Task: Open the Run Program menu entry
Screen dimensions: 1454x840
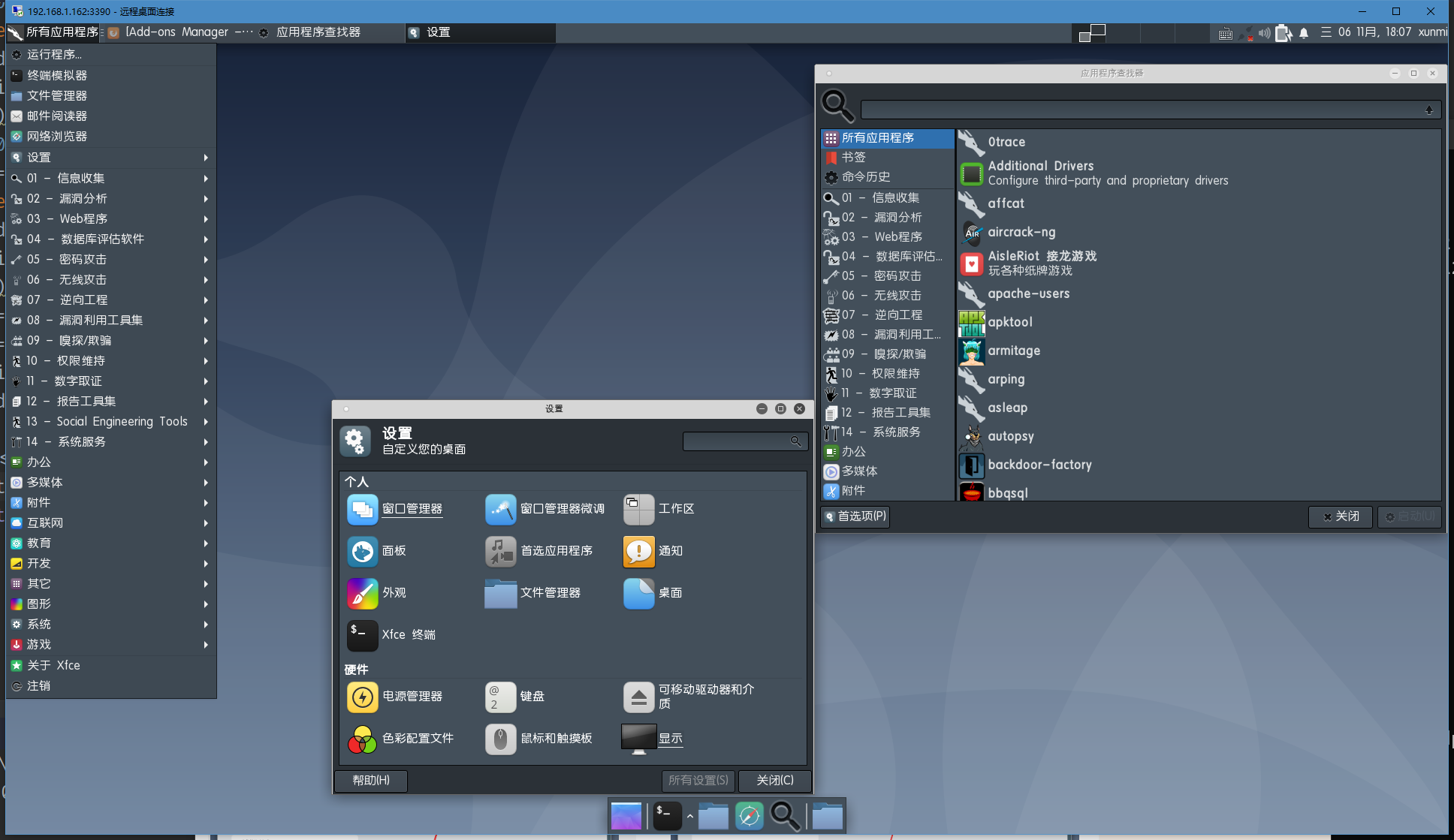Action: [54, 55]
